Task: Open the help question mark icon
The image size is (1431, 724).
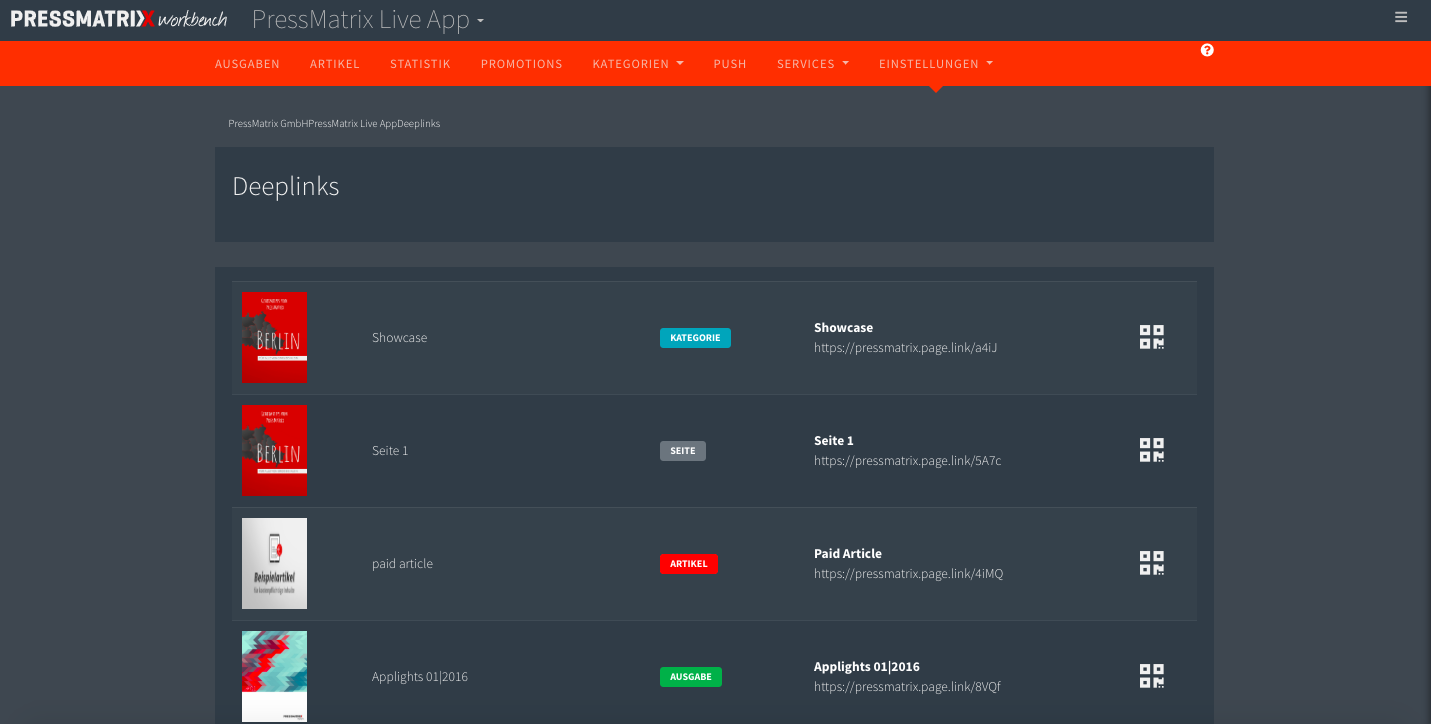Action: click(1207, 50)
